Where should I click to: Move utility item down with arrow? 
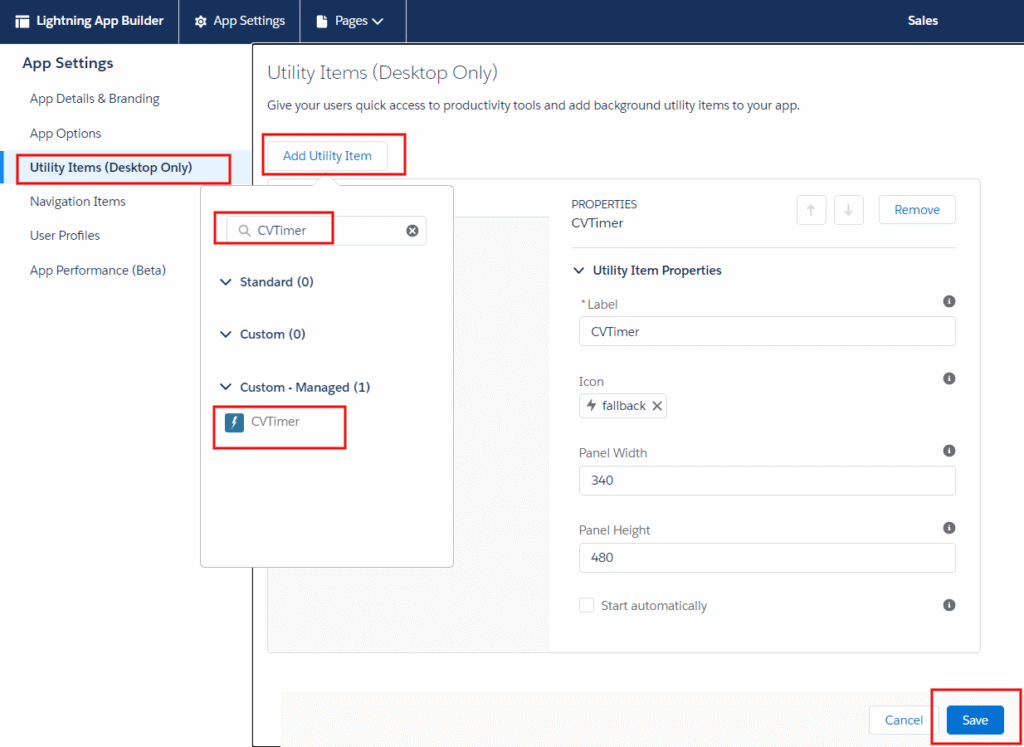coord(848,210)
